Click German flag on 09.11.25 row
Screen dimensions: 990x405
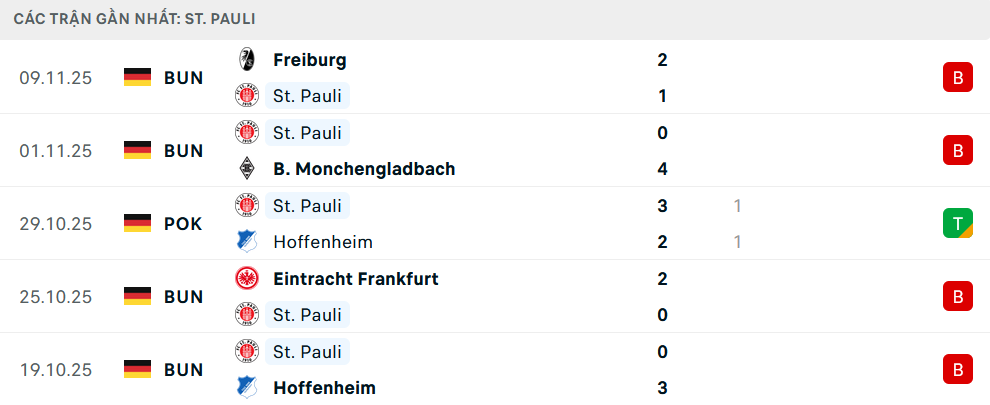click(x=137, y=78)
